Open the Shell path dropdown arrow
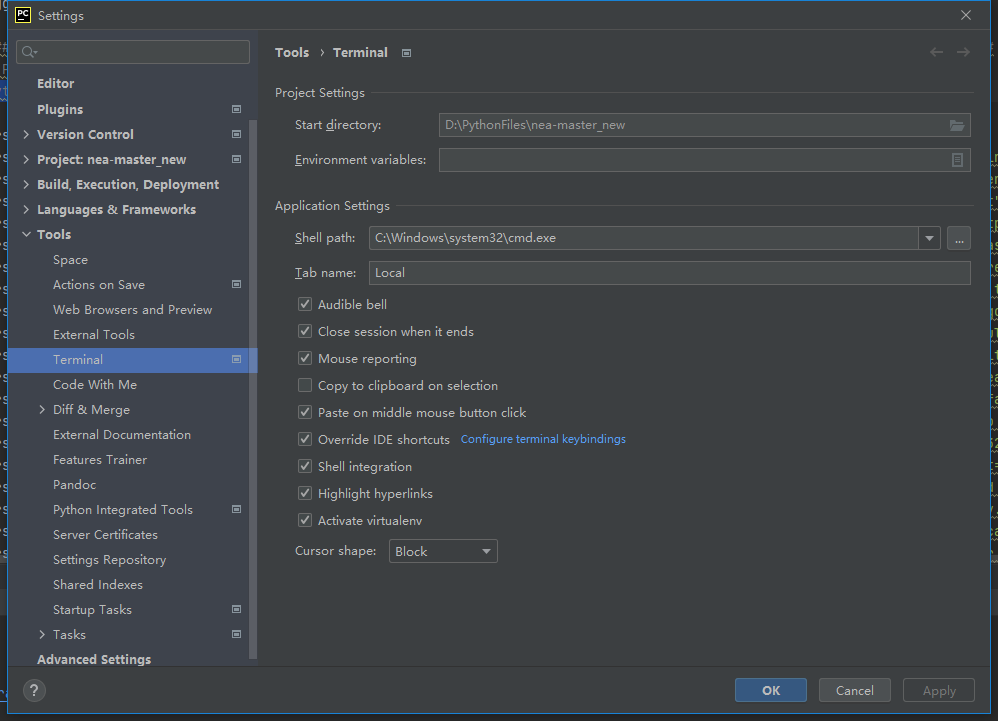The width and height of the screenshot is (998, 721). (x=929, y=238)
